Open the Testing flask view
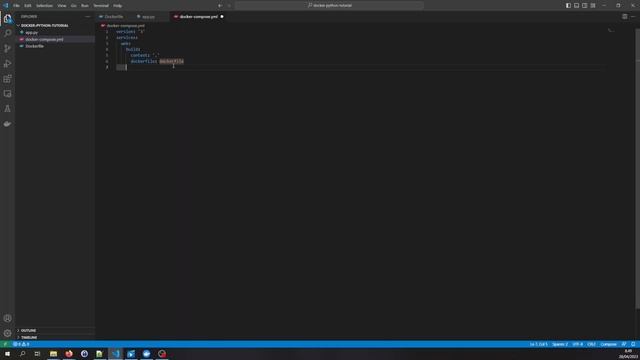 7,109
